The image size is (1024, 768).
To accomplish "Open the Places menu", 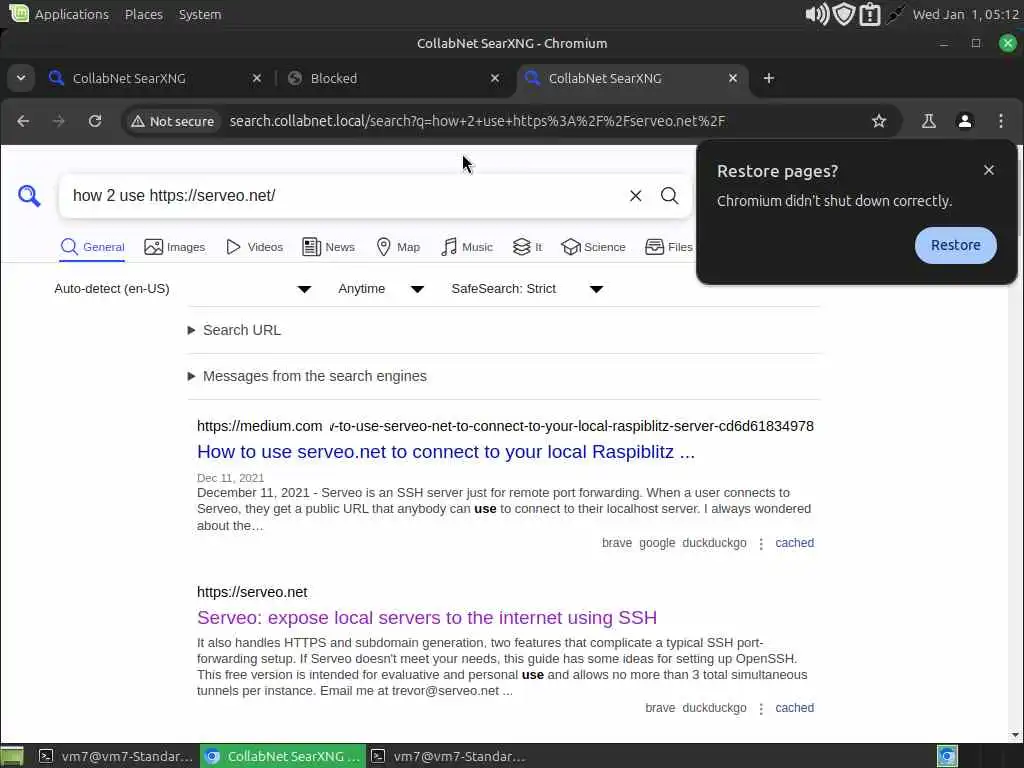I will [144, 14].
